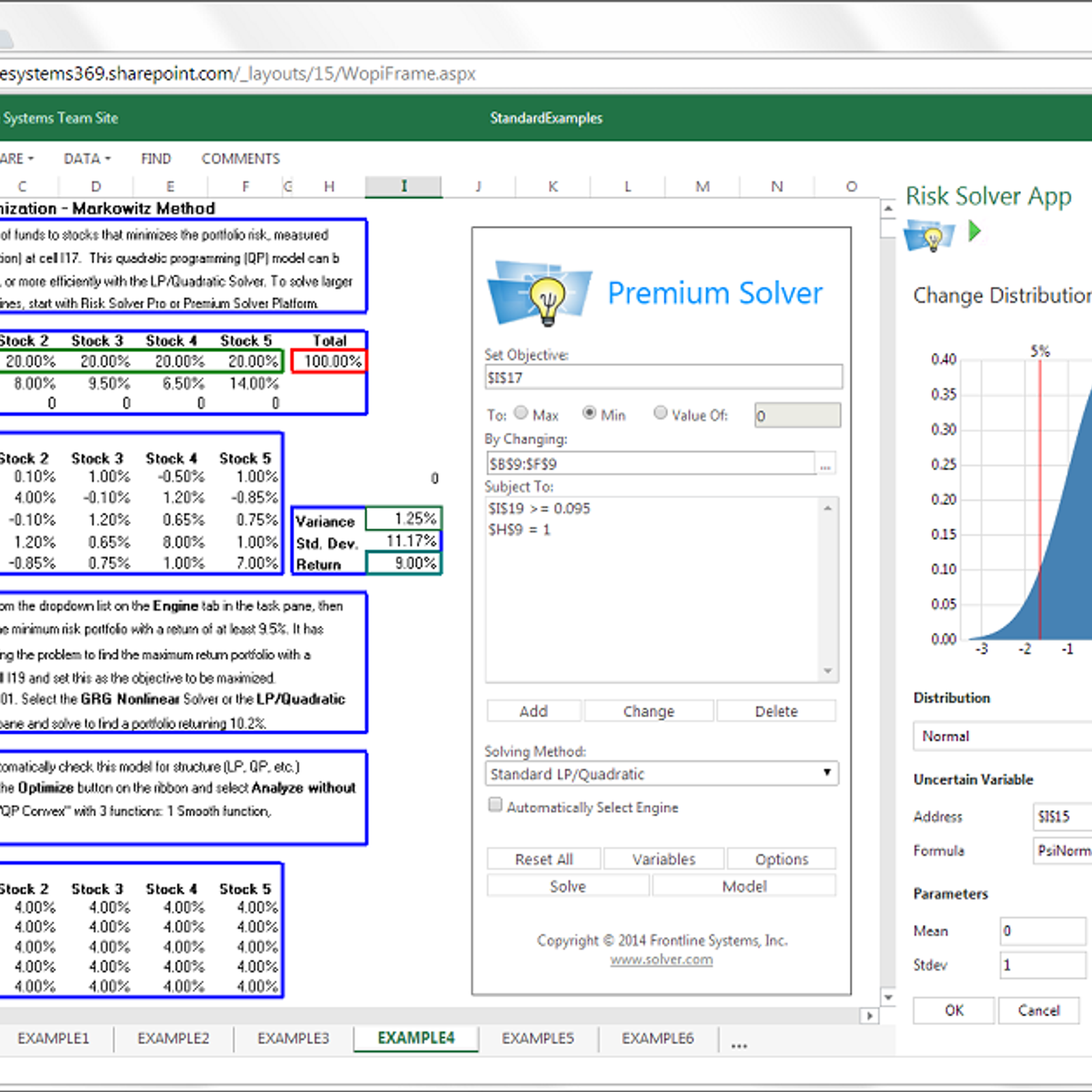Open the www.solver.com link
The width and height of the screenshot is (1092, 1092).
(661, 960)
